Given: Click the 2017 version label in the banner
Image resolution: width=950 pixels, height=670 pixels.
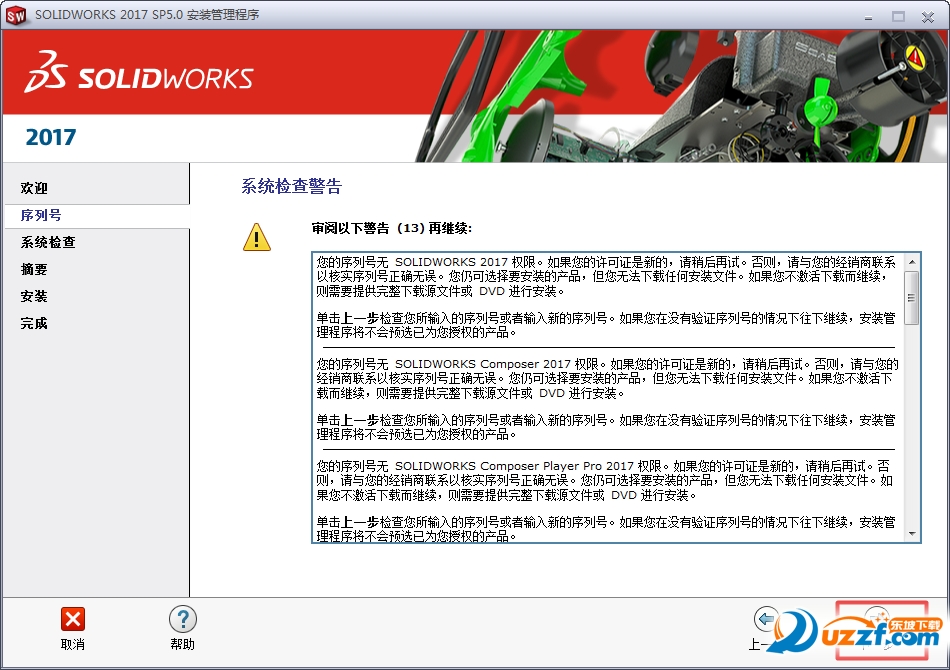Looking at the screenshot, I should (x=51, y=138).
